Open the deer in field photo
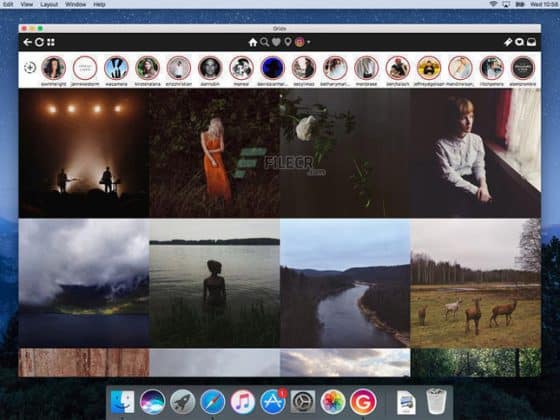This screenshot has width=560, height=420. click(476, 283)
